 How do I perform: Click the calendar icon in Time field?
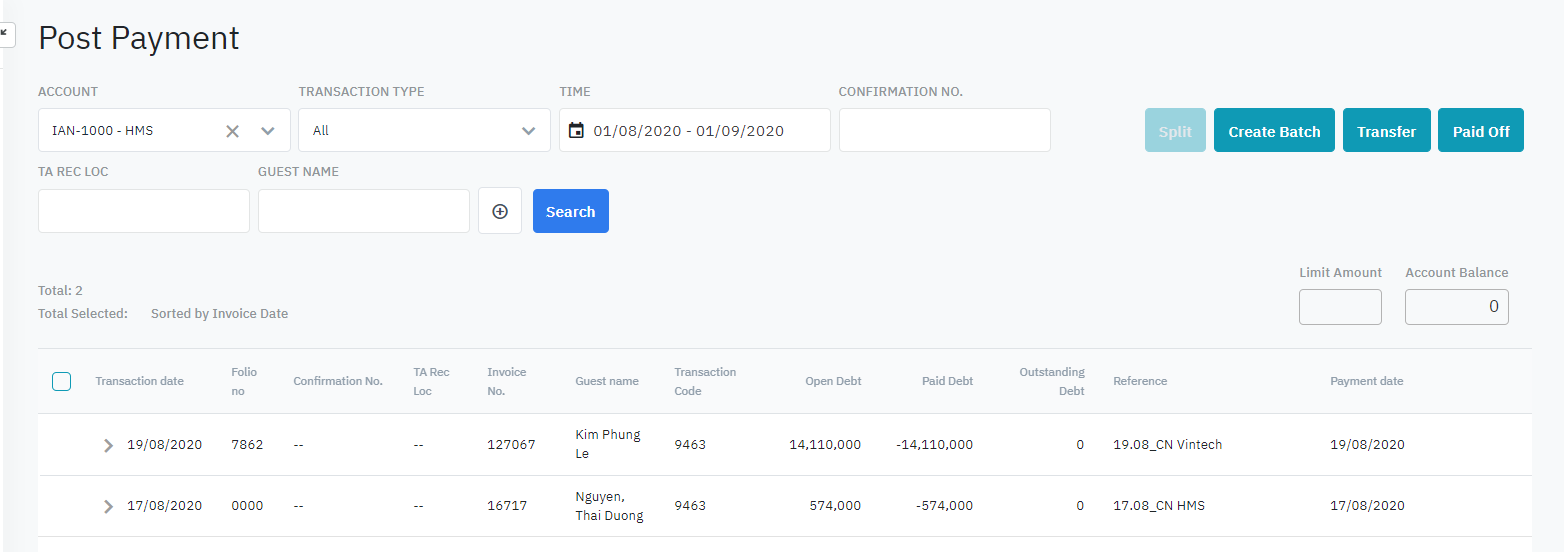(576, 131)
